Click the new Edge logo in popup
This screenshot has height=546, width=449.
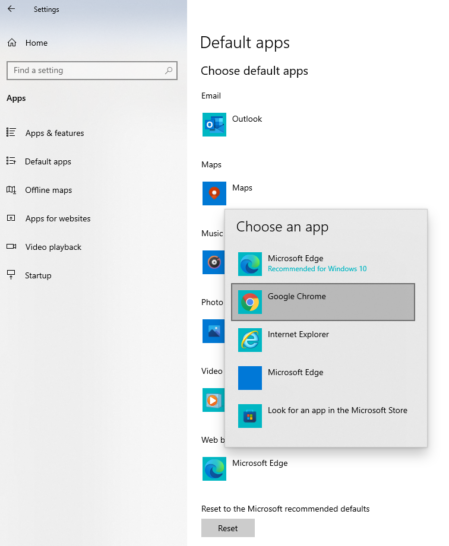click(250, 264)
